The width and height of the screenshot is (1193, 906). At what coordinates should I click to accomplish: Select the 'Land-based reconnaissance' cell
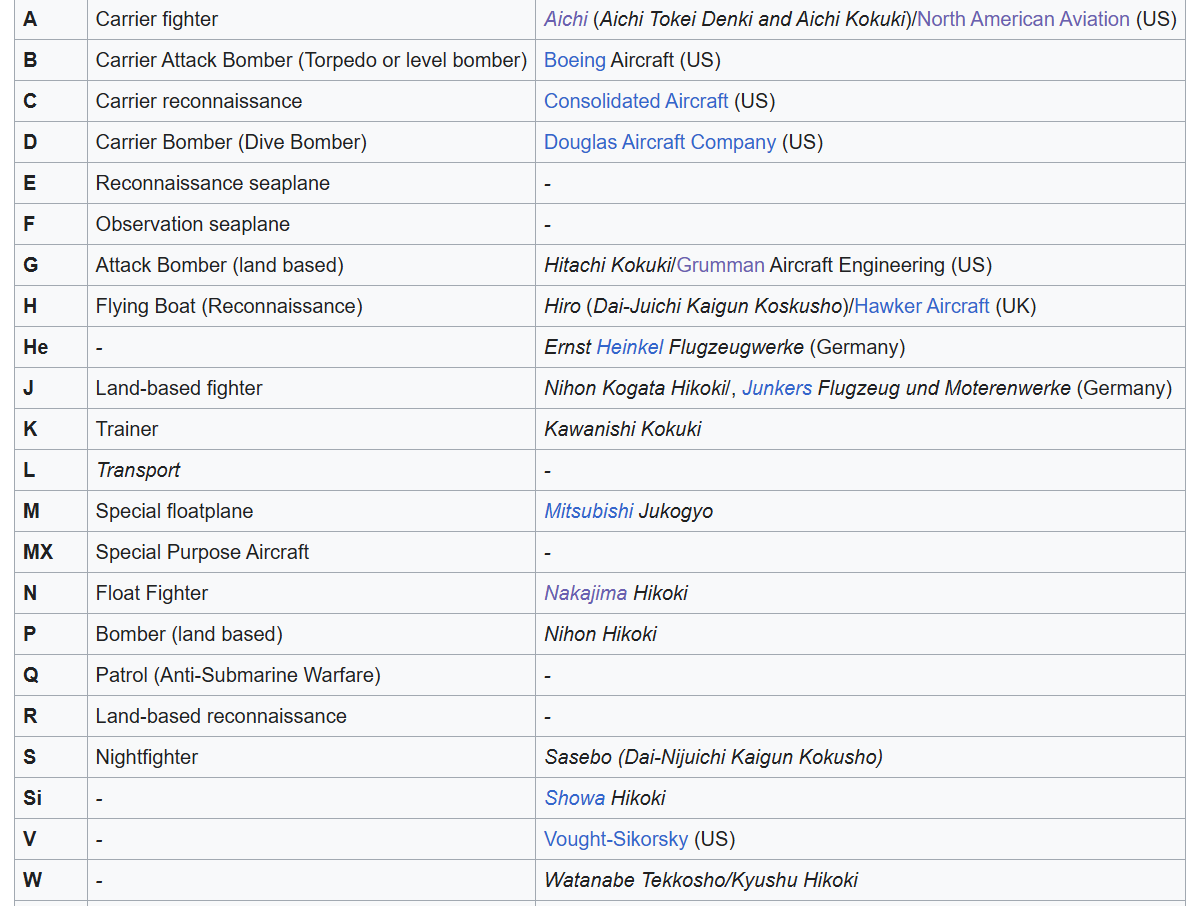click(311, 716)
